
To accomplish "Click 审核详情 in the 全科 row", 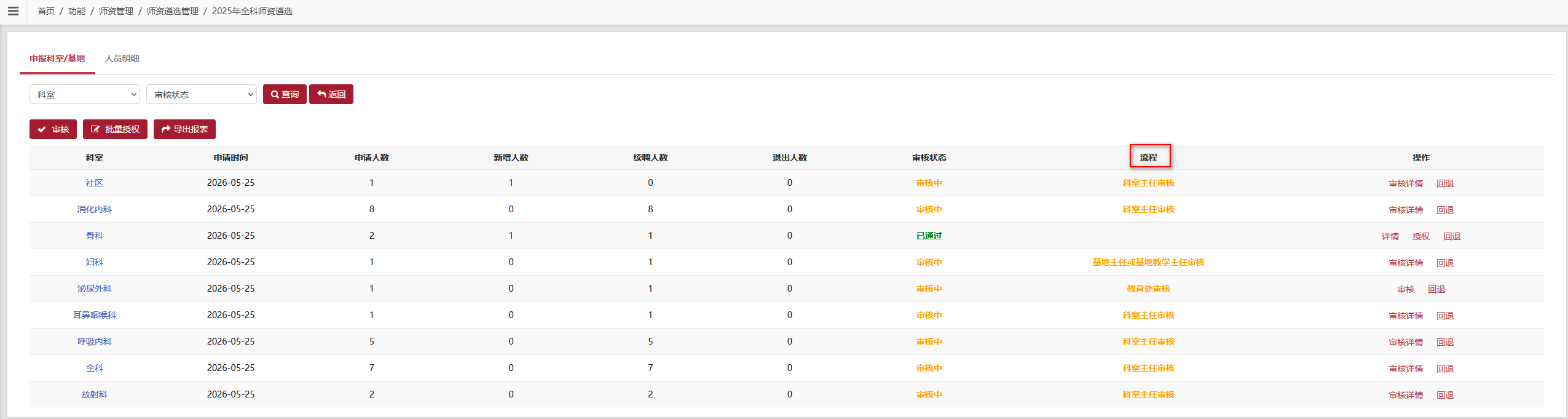I will 1406,369.
